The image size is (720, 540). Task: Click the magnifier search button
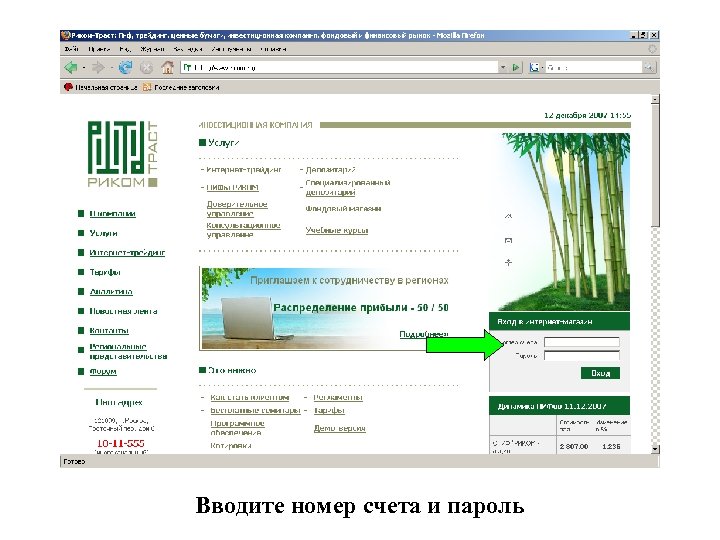coord(649,68)
